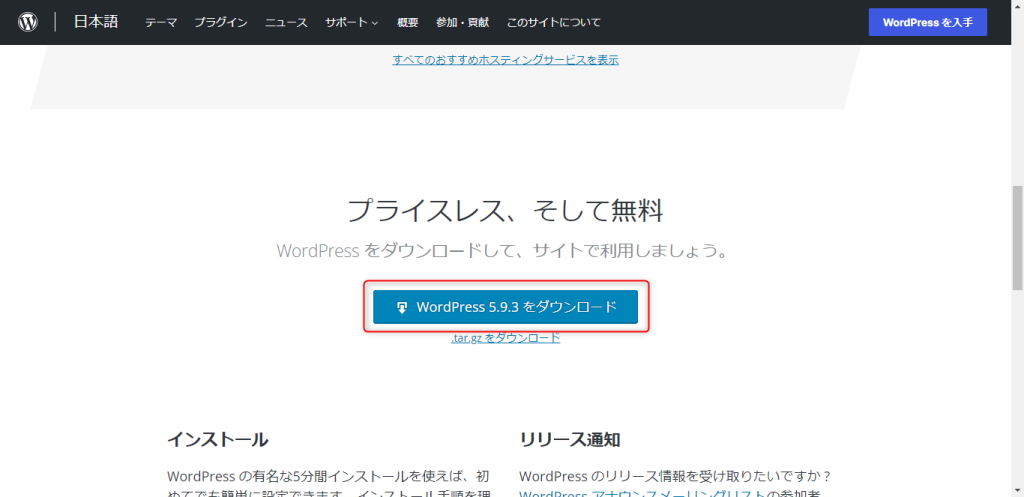Image resolution: width=1024 pixels, height=497 pixels.
Task: Go to the ニュース menu item
Action: 286,23
